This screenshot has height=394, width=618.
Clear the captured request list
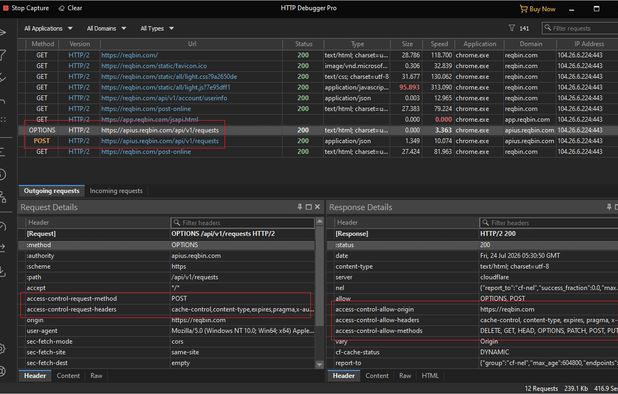70,8
